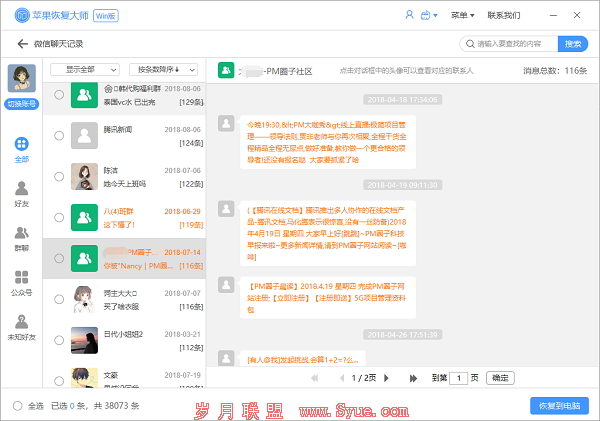This screenshot has width=600, height=421.
Task: Click group avatar of PM圈子 chat row
Action: pos(84,258)
